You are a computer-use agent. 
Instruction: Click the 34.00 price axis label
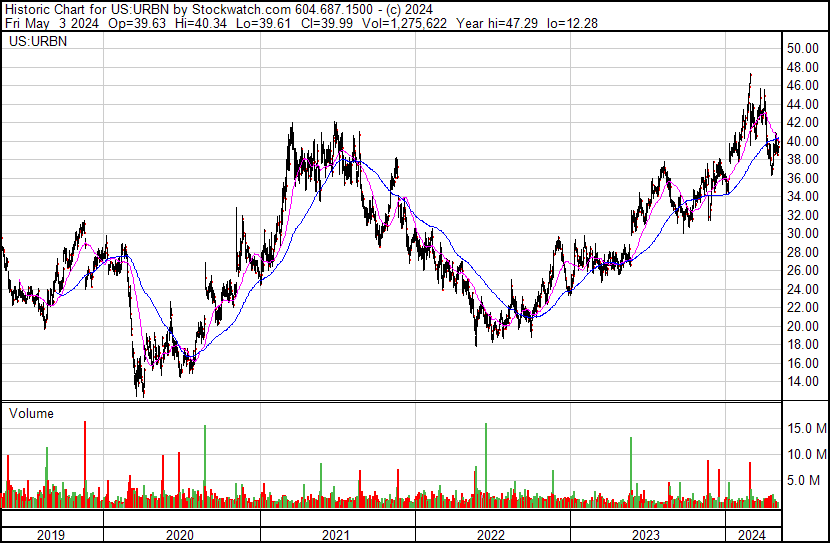tap(803, 197)
